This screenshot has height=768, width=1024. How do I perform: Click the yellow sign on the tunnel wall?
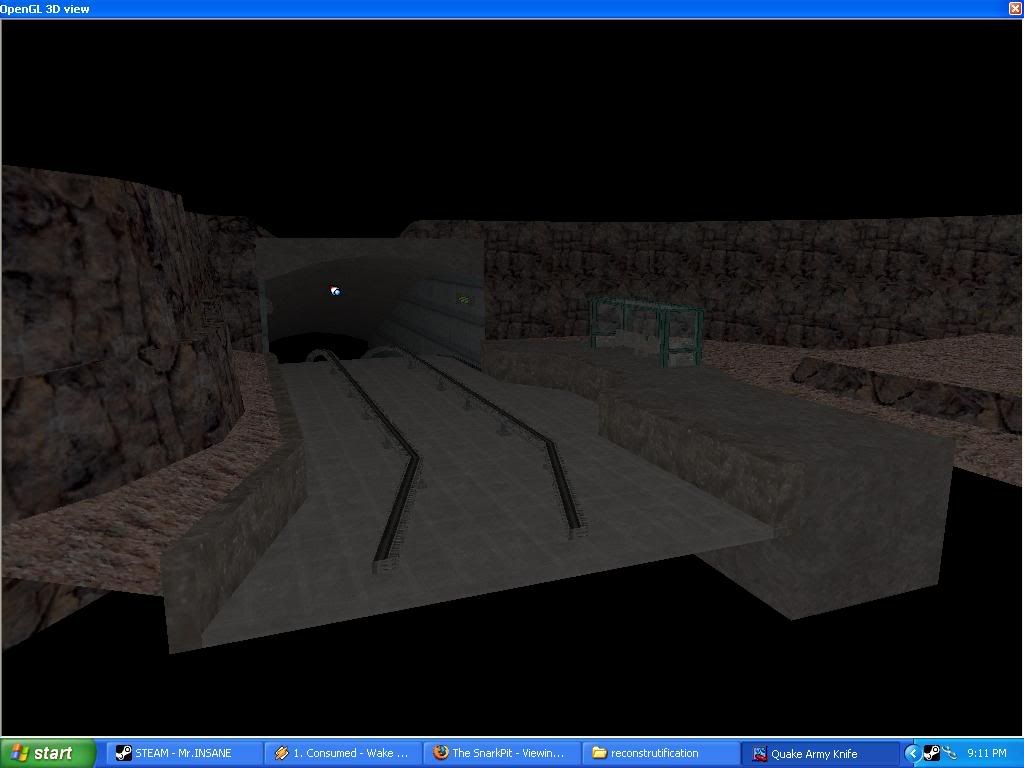[x=464, y=298]
